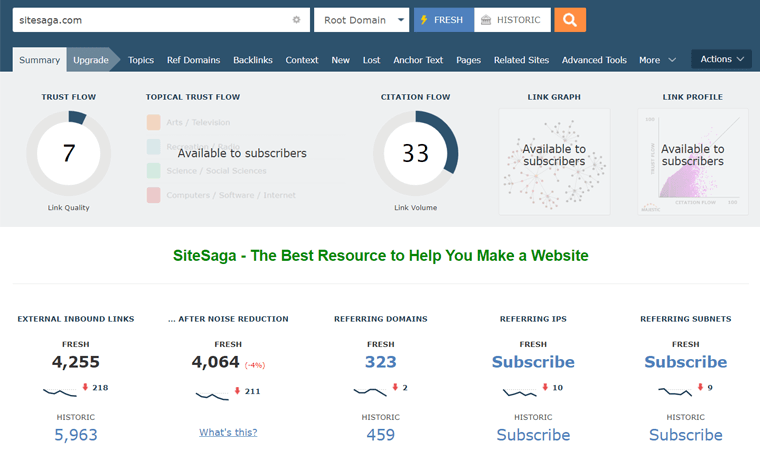Open the Context tab
760x450 pixels.
coord(301,60)
